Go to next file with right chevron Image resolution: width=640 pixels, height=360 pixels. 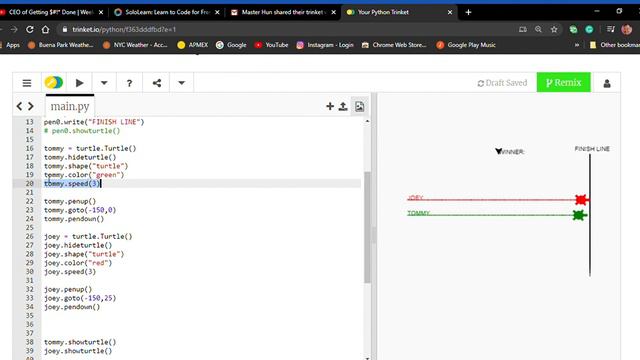point(31,106)
